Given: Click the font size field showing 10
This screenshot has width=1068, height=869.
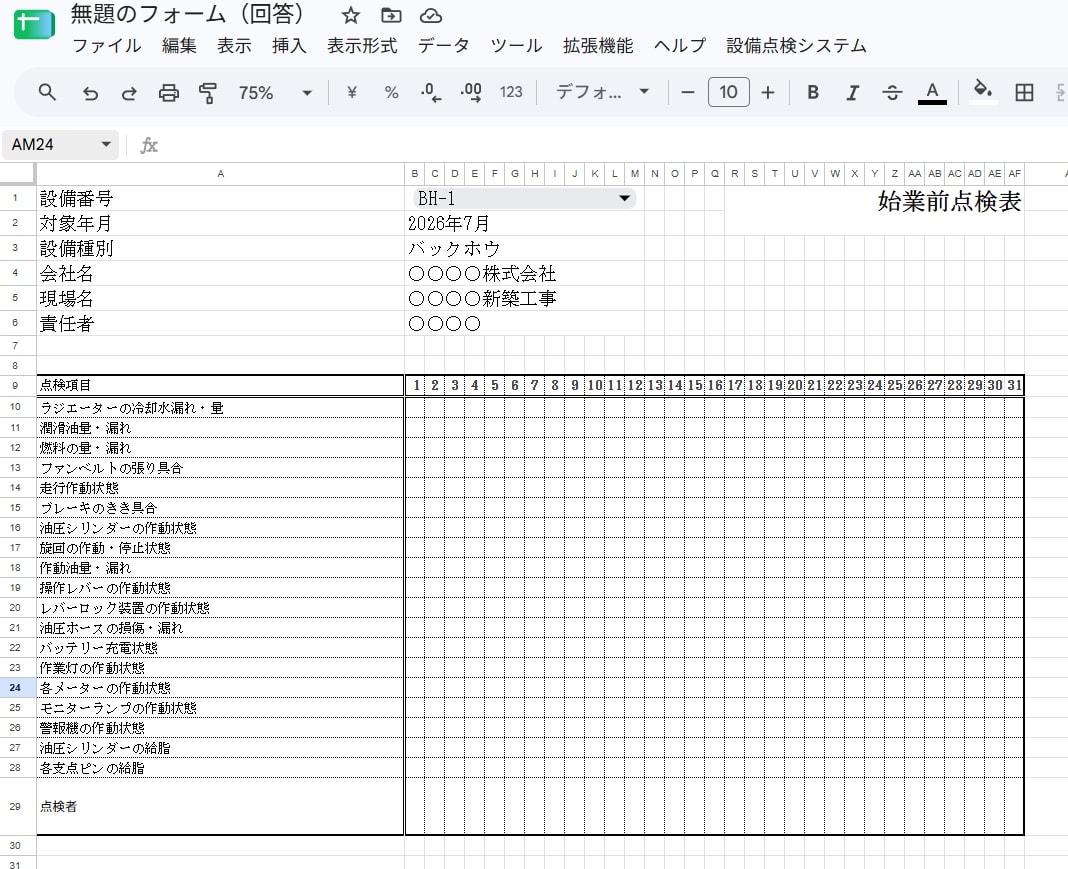Looking at the screenshot, I should [x=728, y=92].
